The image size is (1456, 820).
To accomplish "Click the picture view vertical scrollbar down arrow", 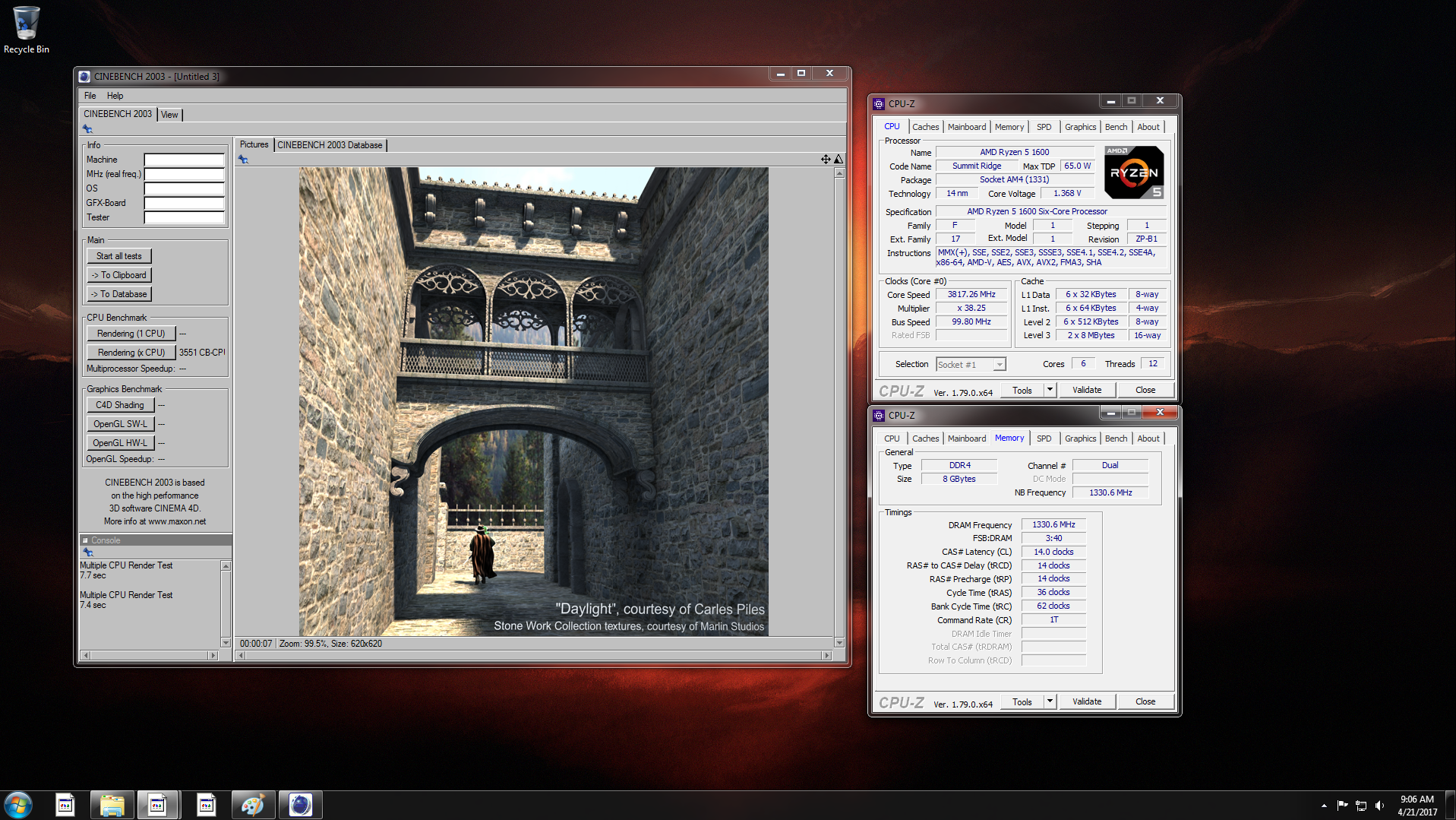I will [839, 642].
